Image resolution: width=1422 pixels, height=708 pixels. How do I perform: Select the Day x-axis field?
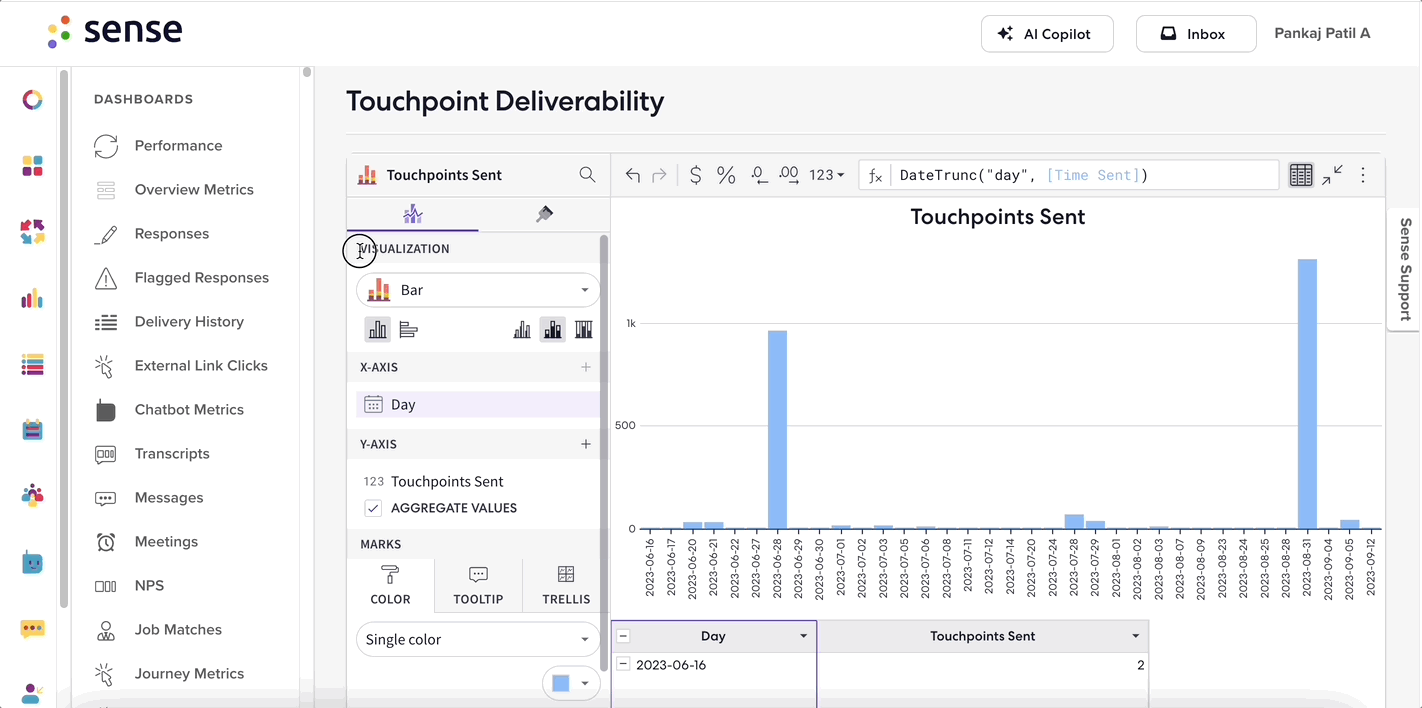(478, 404)
